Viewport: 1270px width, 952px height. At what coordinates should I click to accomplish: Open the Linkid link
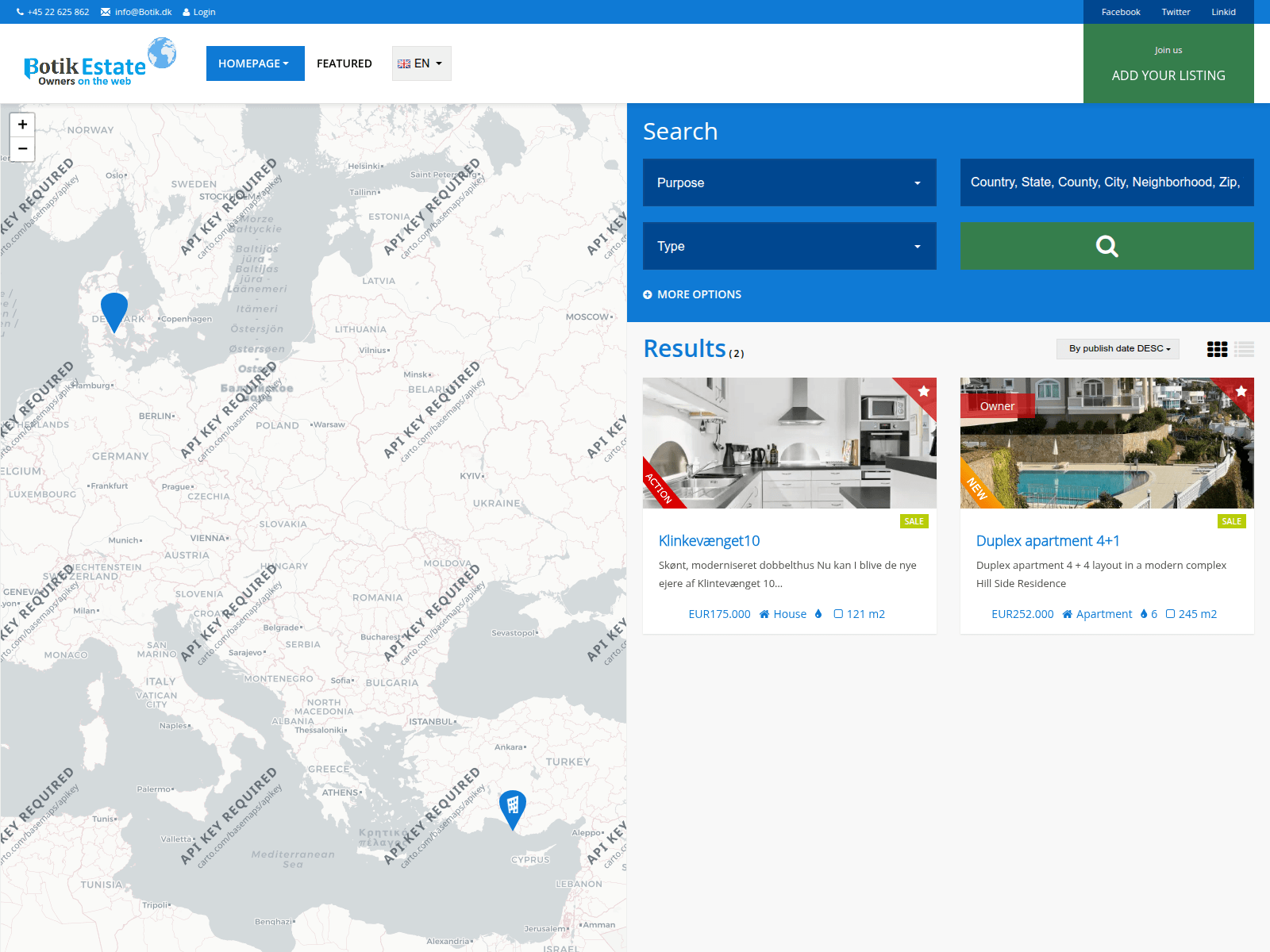pos(1223,12)
